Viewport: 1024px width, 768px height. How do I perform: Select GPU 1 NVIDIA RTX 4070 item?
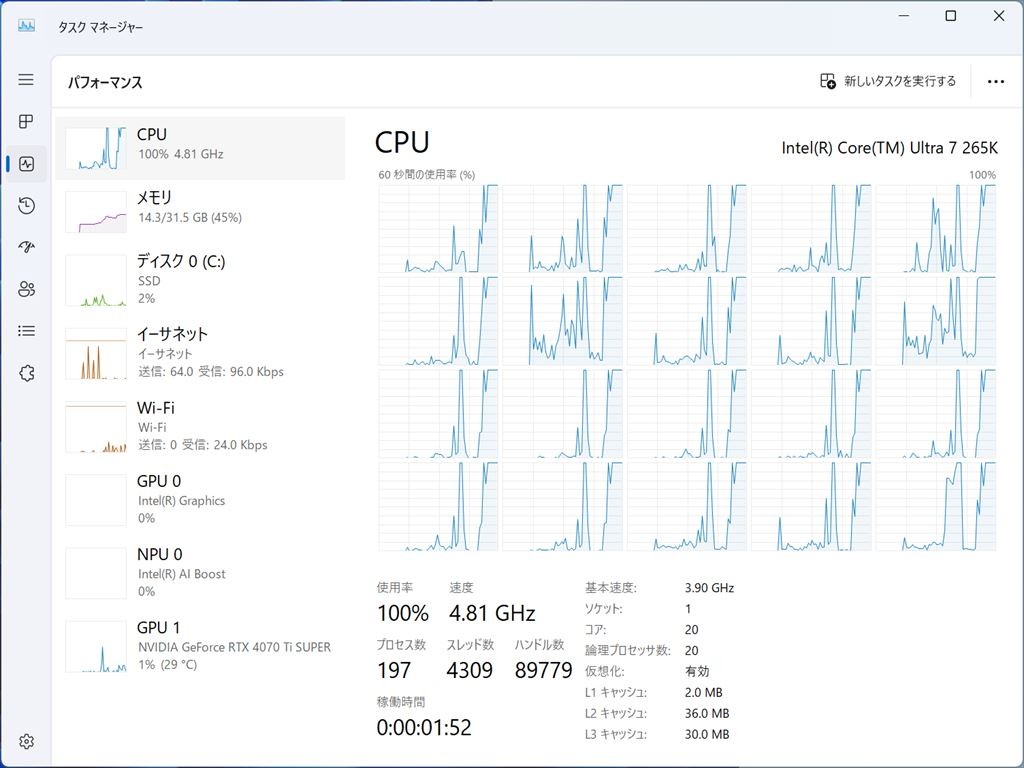200,645
